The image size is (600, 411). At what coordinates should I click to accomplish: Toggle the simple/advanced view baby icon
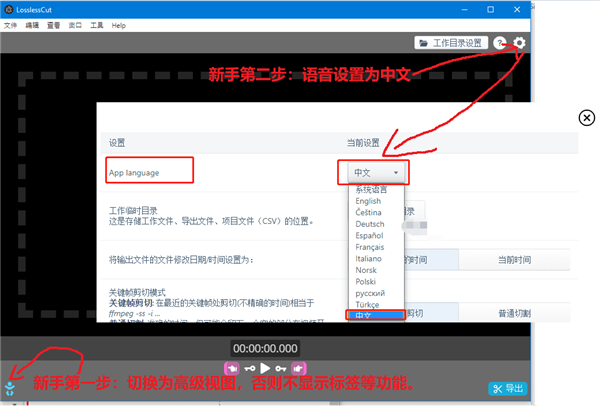coord(10,388)
